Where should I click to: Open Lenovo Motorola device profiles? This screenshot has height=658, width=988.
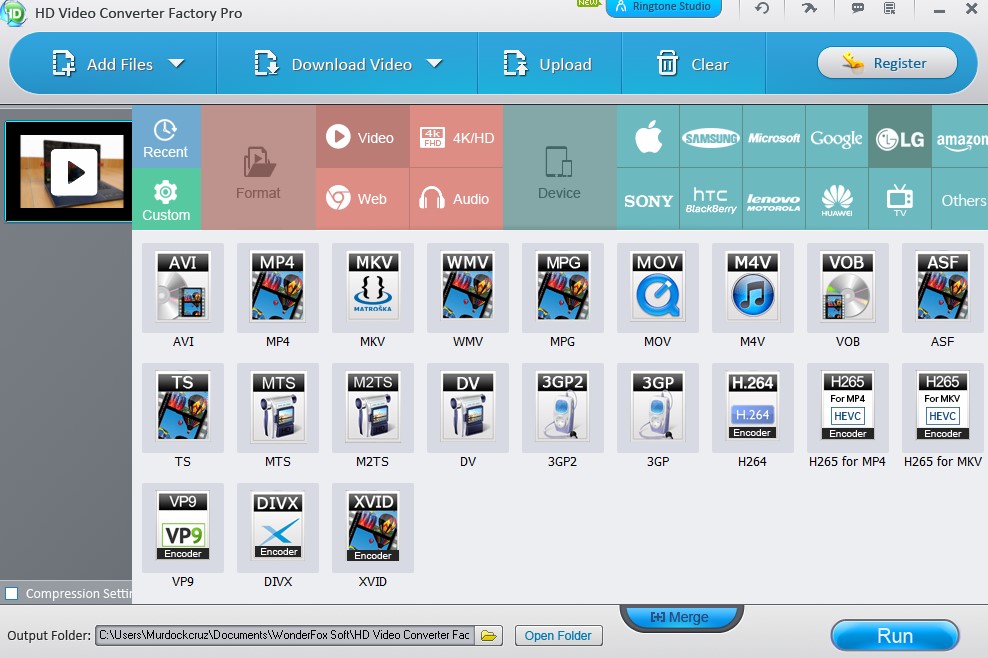[x=774, y=199]
